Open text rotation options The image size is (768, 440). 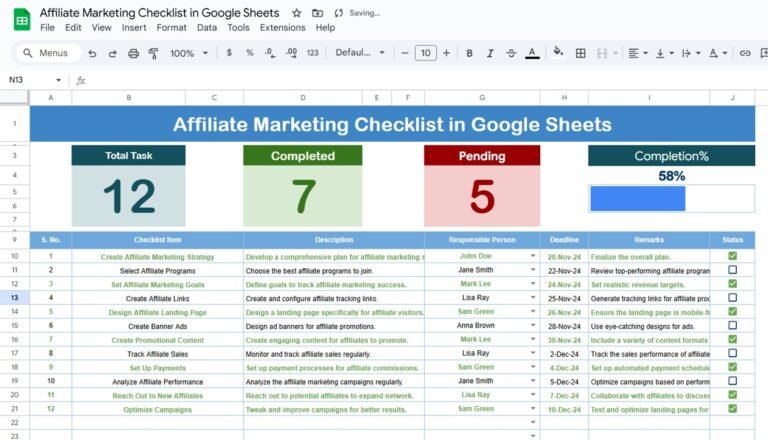click(x=718, y=53)
